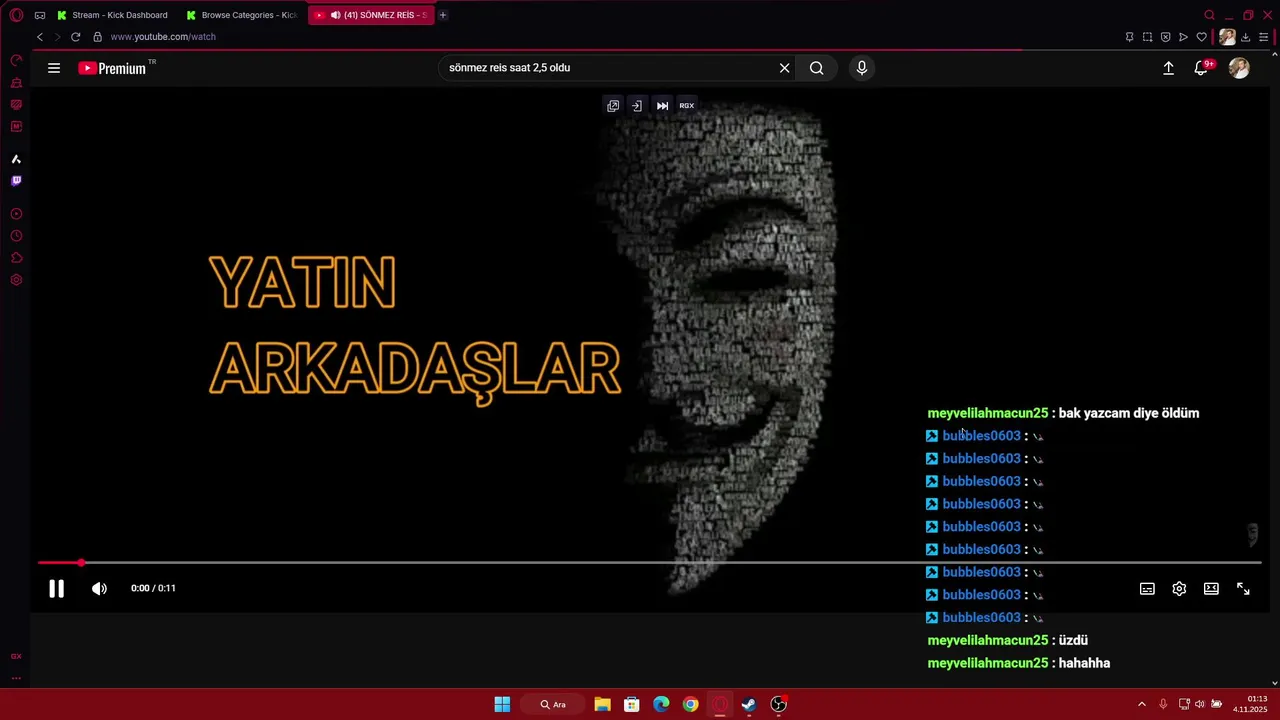This screenshot has width=1280, height=720.
Task: View site security lock info
Action: tap(97, 37)
